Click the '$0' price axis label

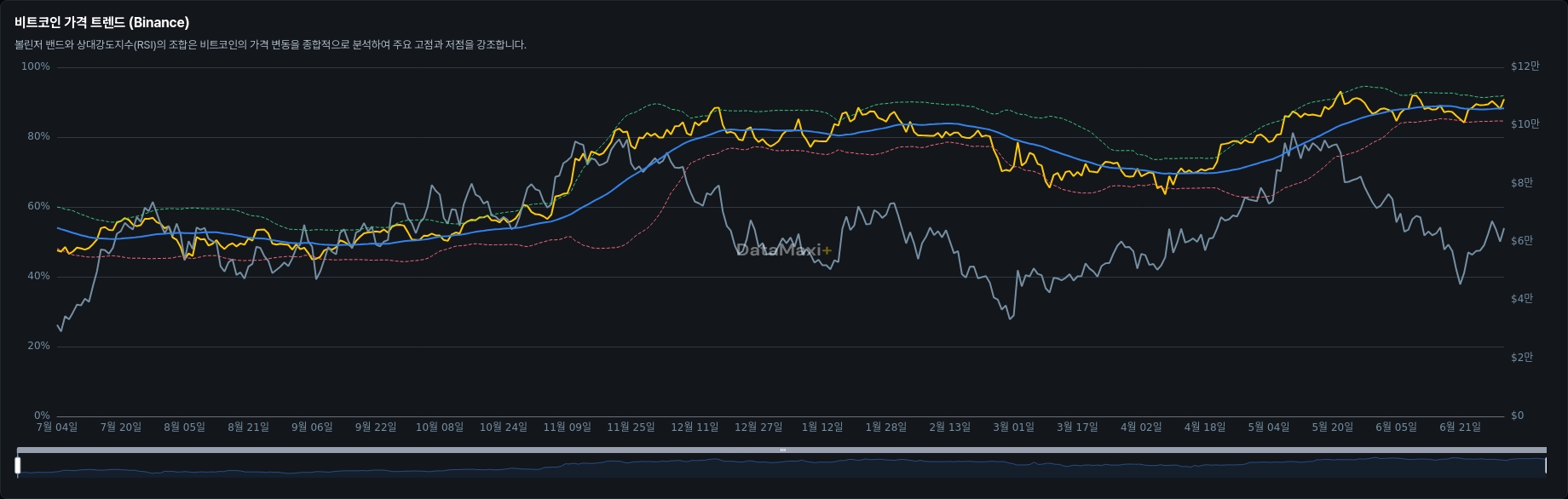[1517, 416]
